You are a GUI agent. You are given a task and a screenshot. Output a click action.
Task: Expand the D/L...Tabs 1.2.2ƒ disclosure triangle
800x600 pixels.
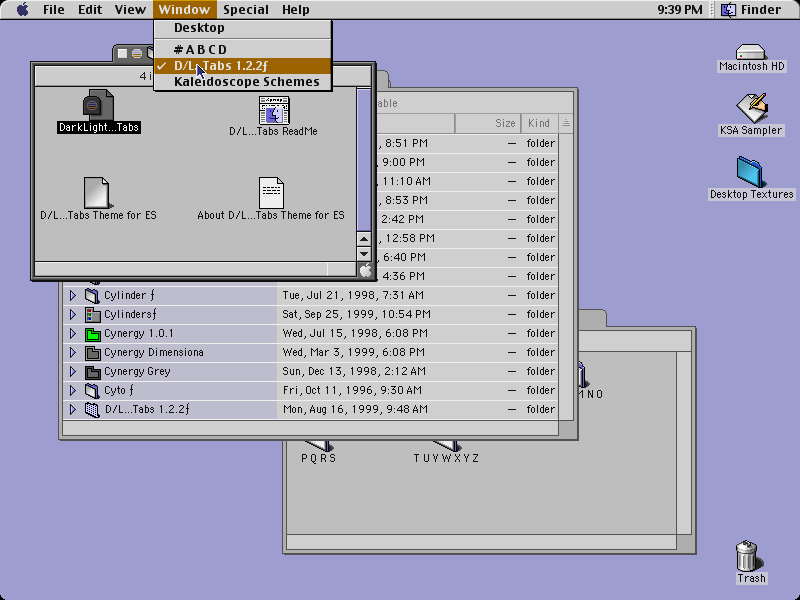72,410
